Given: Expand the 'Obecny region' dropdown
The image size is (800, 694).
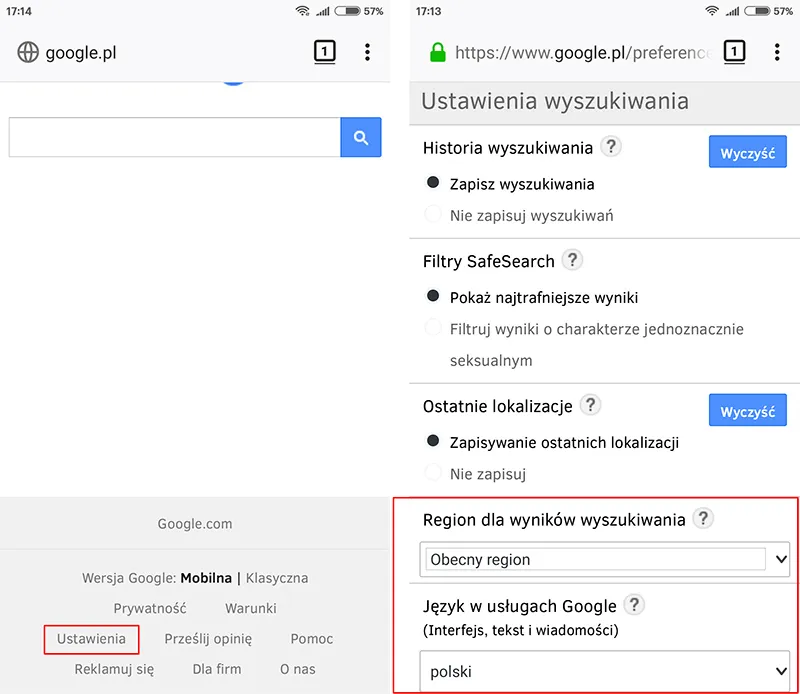Looking at the screenshot, I should (x=606, y=559).
